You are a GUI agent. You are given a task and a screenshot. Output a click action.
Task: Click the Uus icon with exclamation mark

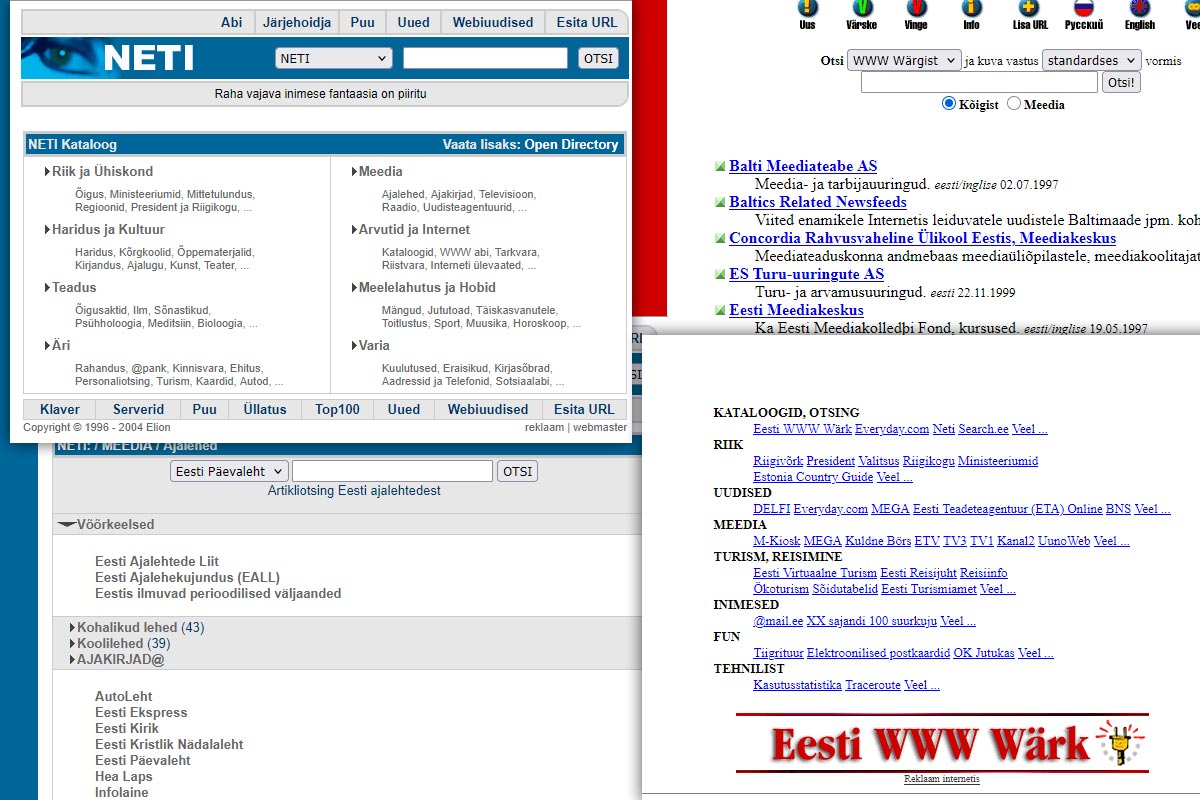pyautogui.click(x=807, y=9)
